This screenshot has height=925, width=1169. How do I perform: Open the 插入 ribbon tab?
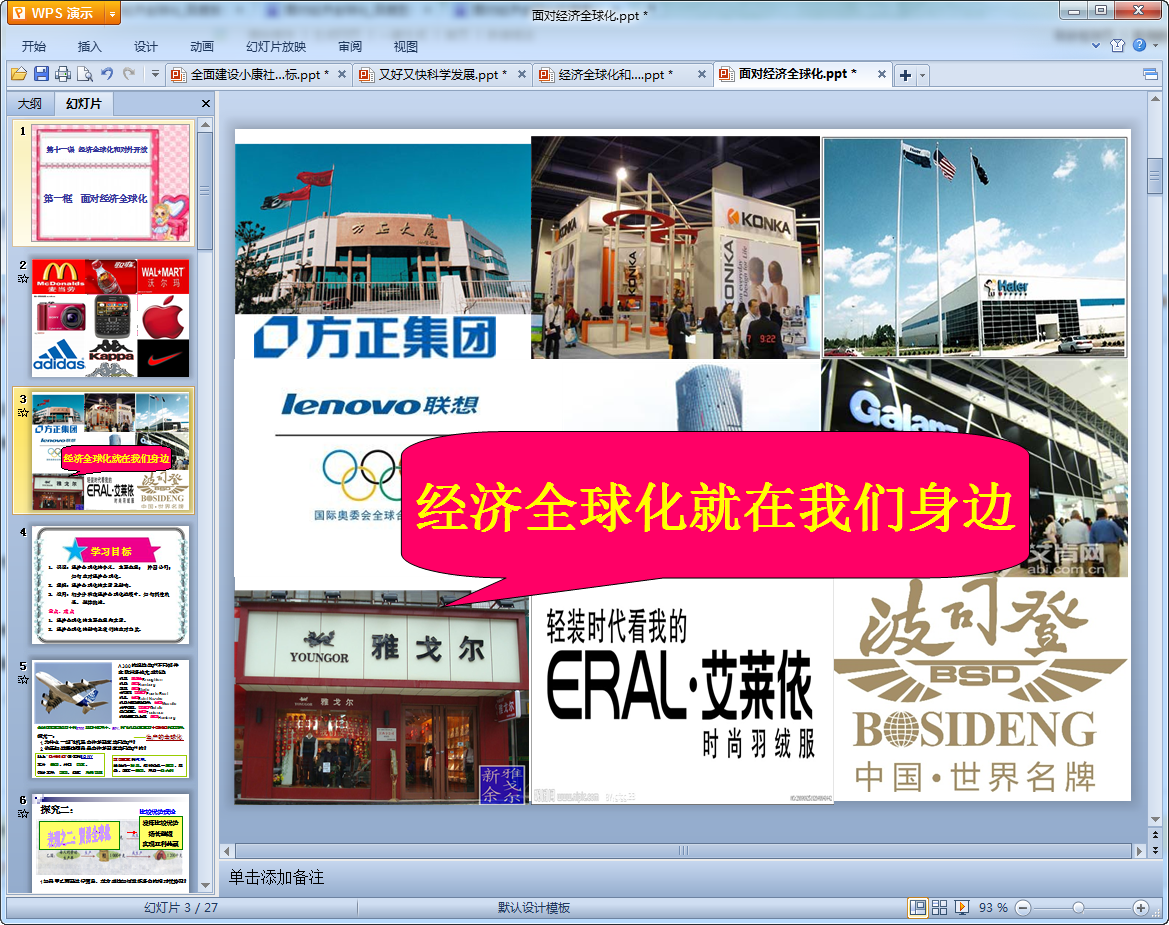(89, 46)
